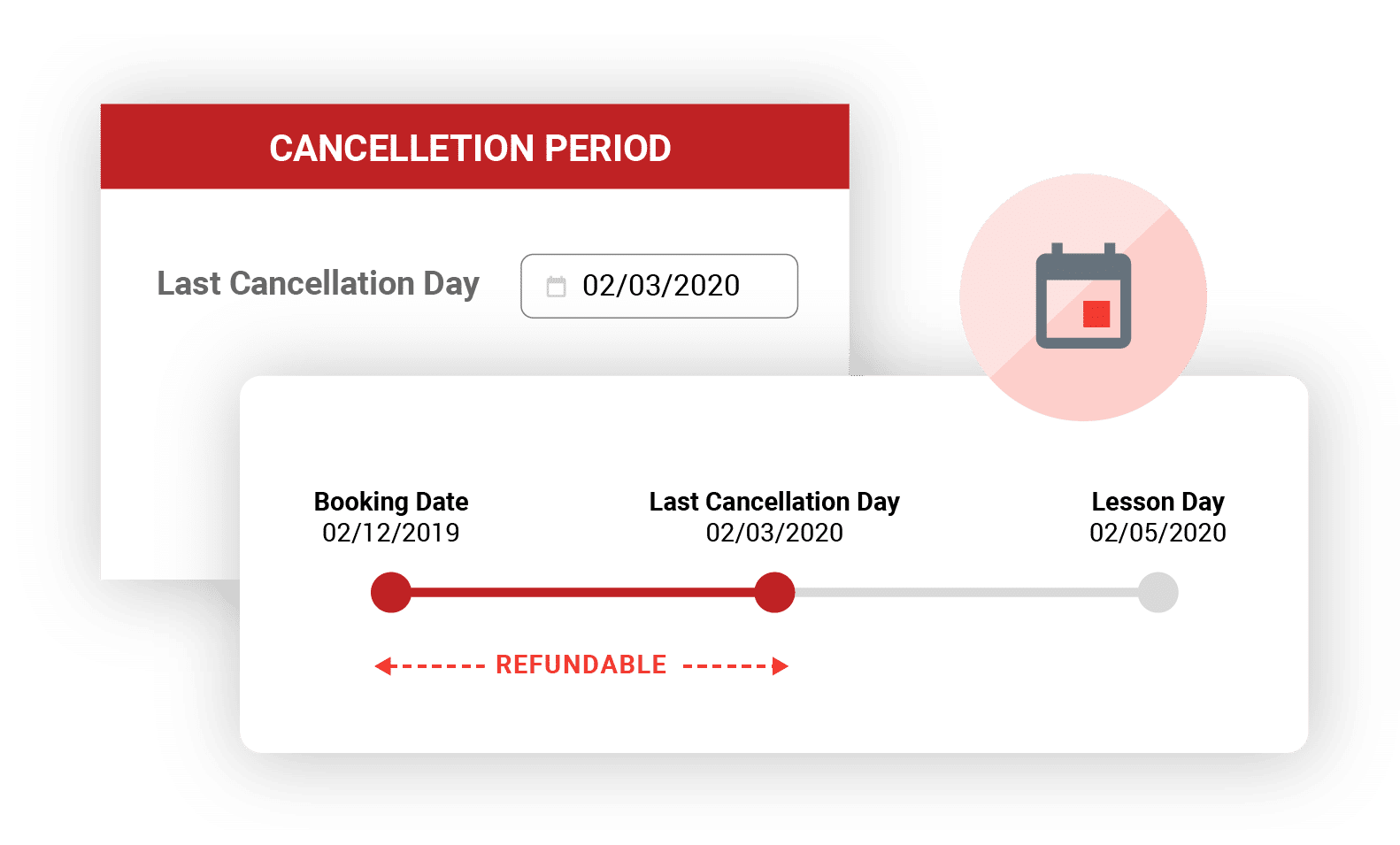Click the Booking Date heading text

pos(391,502)
